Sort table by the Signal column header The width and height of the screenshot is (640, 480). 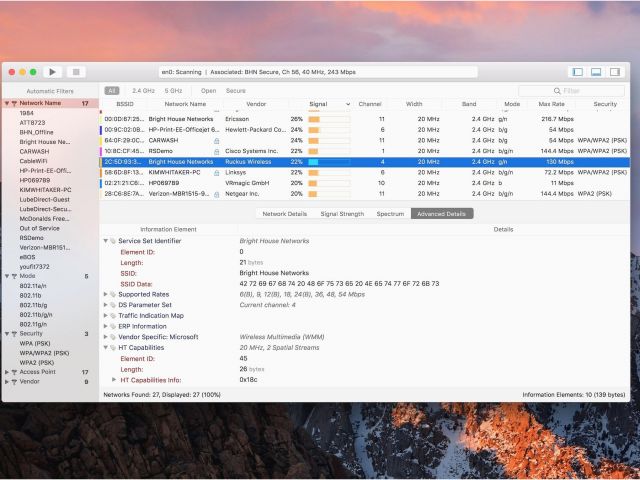click(318, 104)
